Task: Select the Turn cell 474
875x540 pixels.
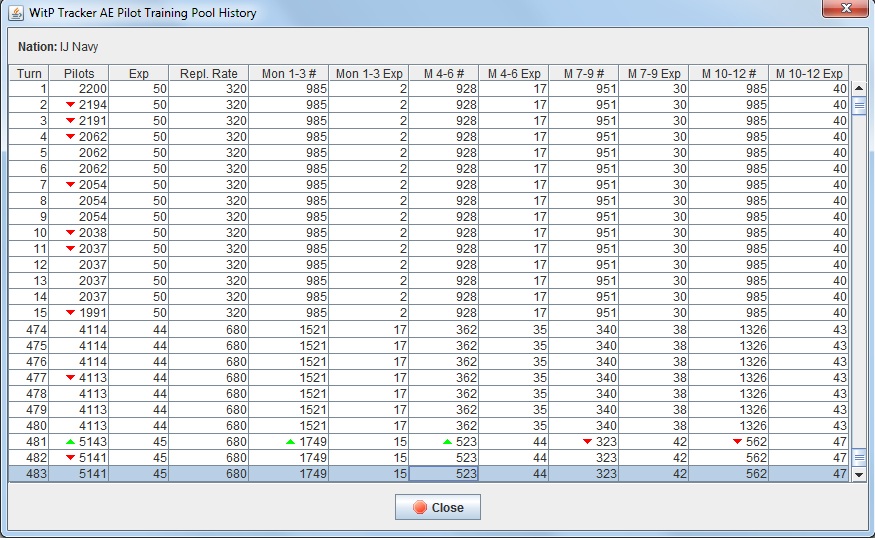Action: click(x=29, y=330)
